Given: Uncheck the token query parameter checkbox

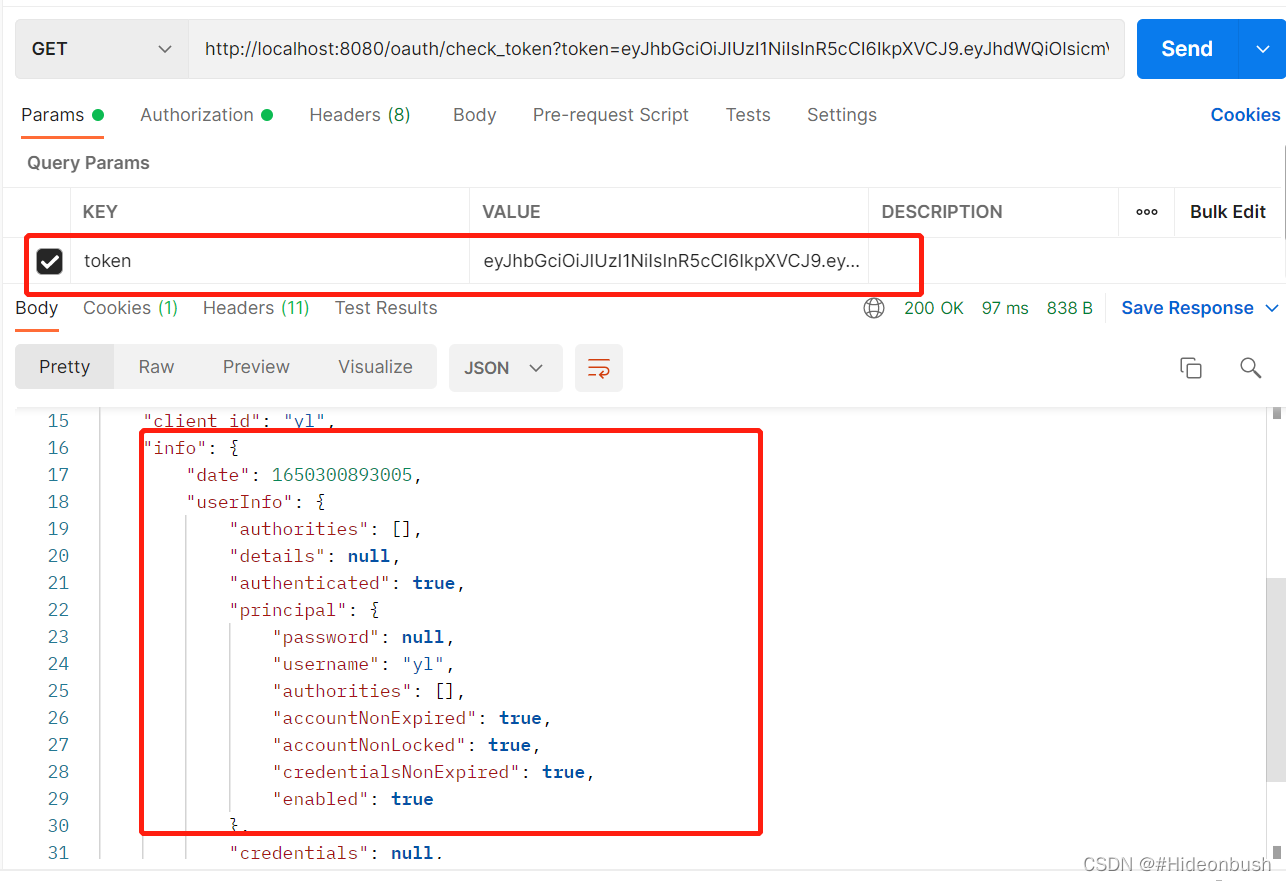Looking at the screenshot, I should click(49, 262).
